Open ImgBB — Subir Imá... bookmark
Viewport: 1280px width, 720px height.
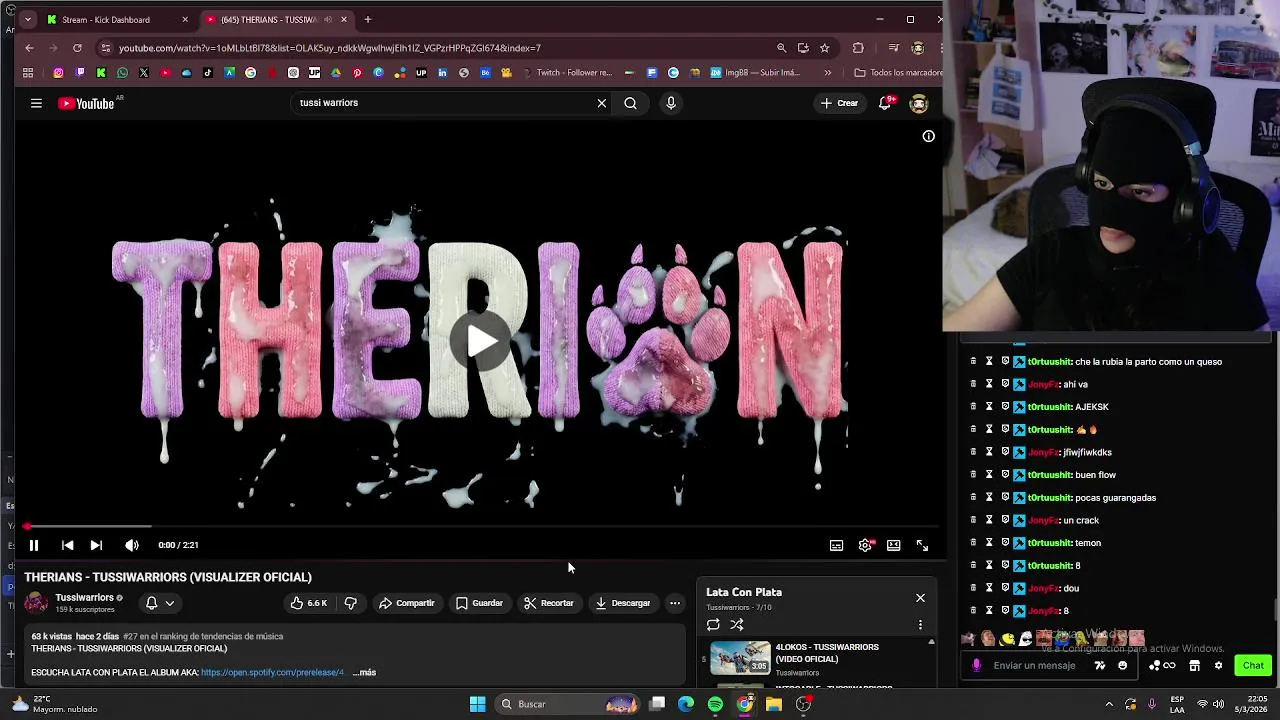tap(755, 73)
